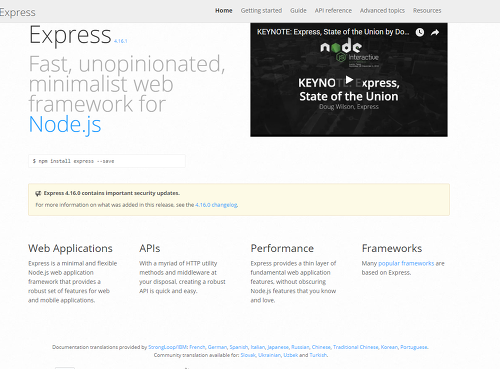Open the Portuguese translation link
This screenshot has height=369, width=500.
(x=414, y=347)
